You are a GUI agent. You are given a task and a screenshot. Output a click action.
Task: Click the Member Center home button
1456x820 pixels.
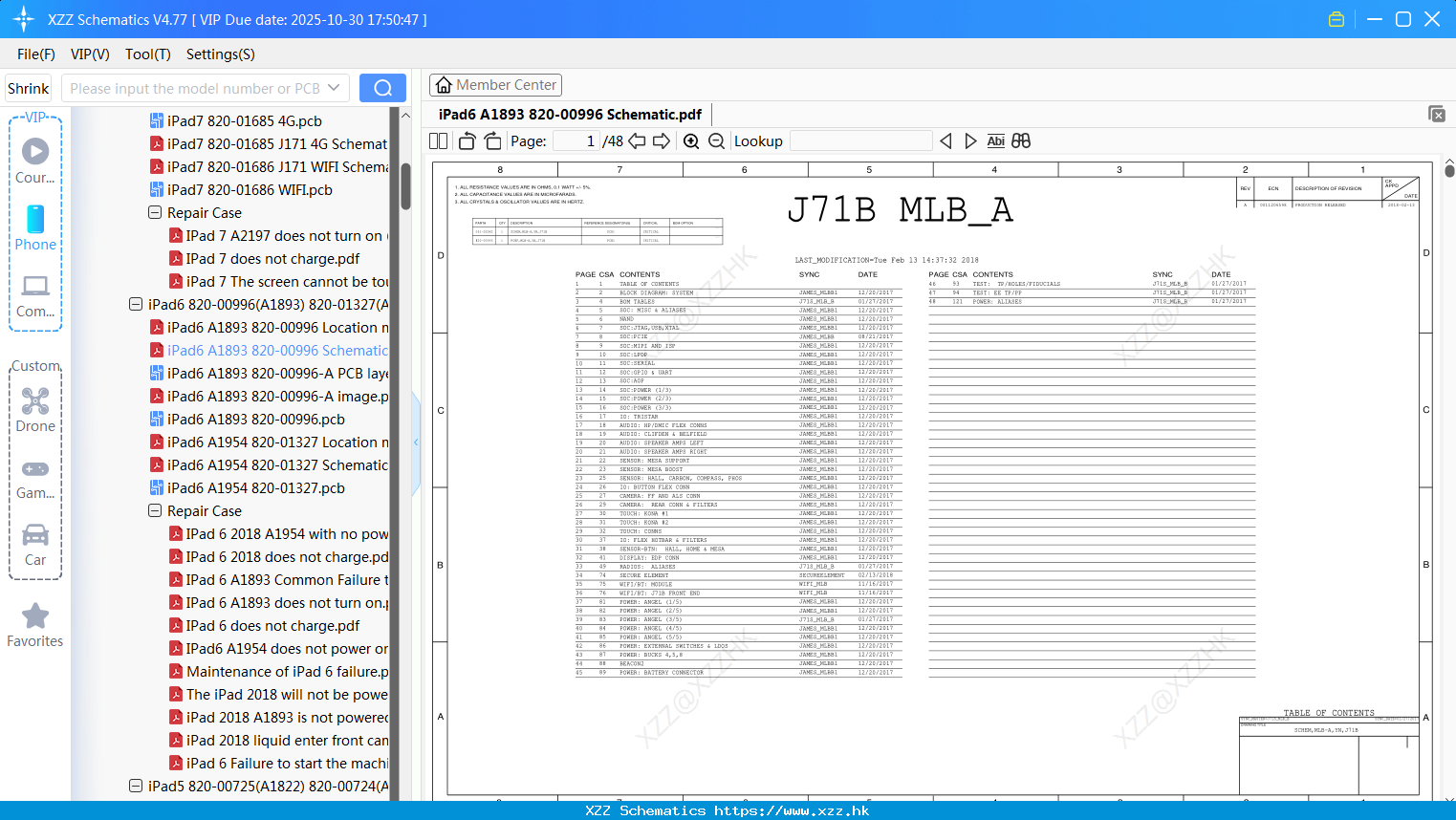click(495, 85)
